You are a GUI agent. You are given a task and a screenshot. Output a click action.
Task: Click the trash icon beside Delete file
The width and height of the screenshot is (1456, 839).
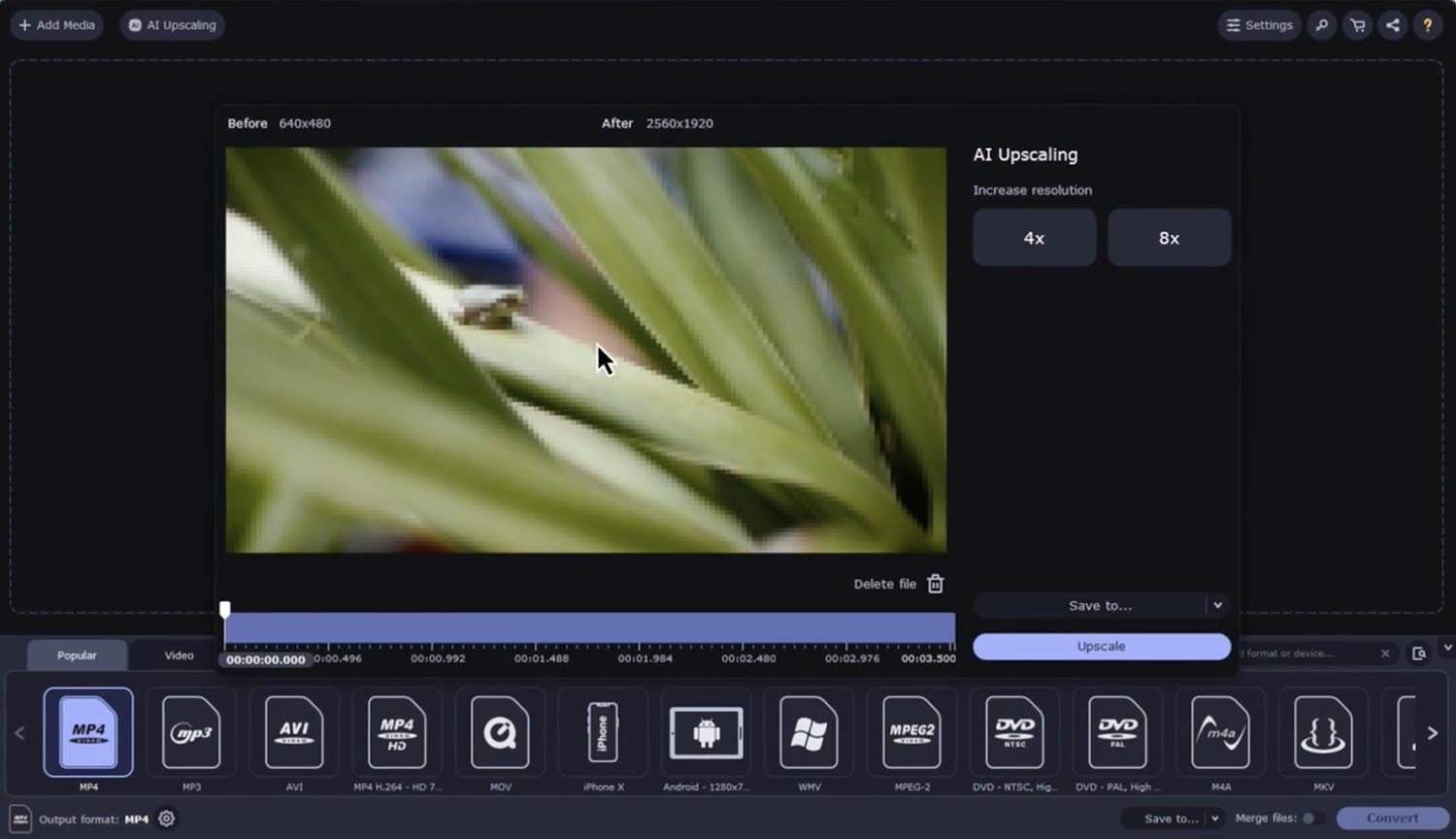935,584
